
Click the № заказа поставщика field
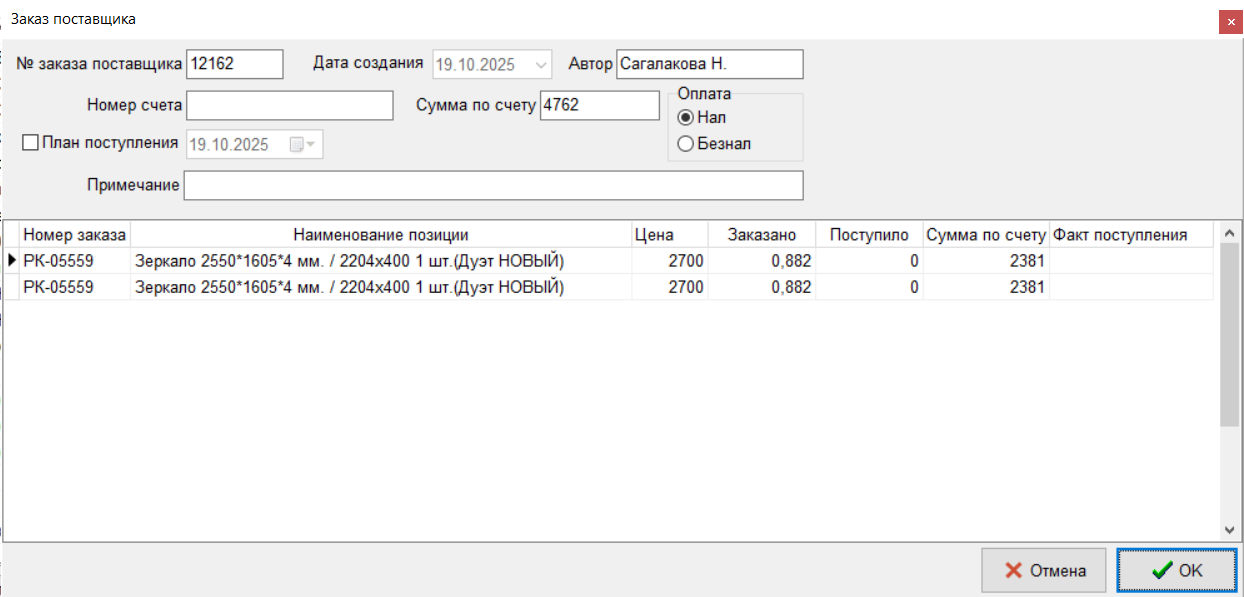click(235, 64)
